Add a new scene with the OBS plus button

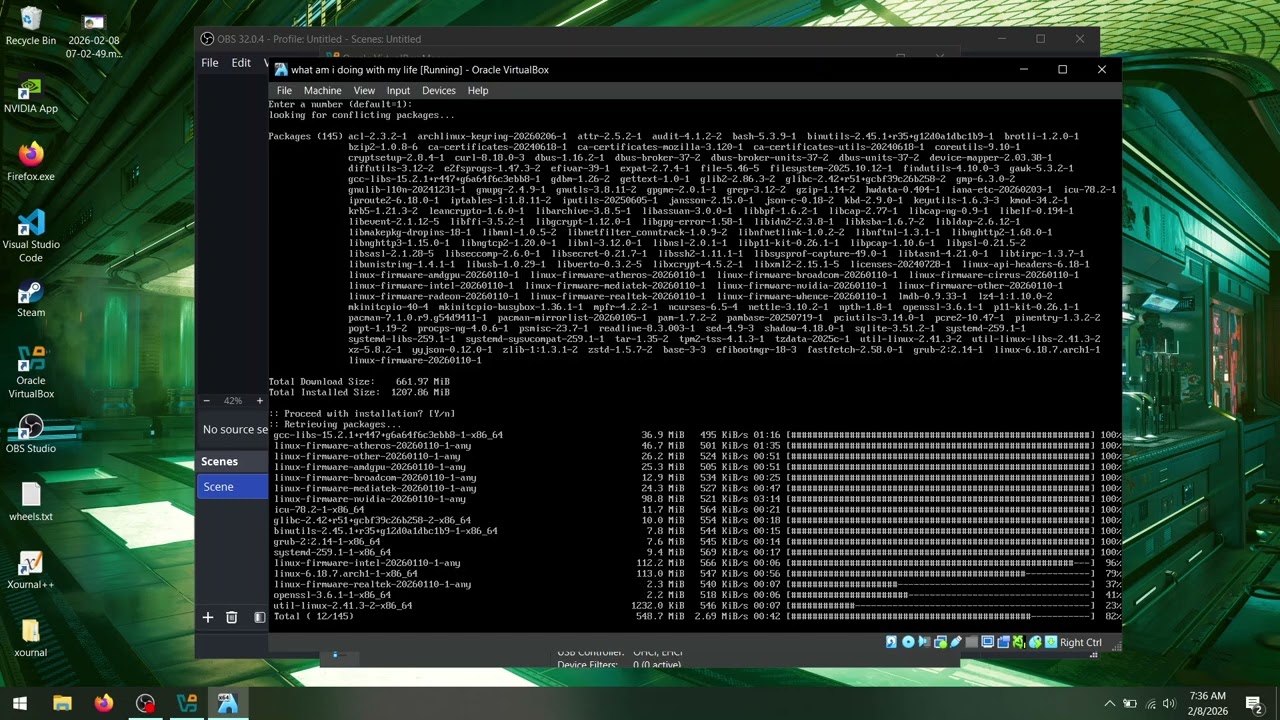208,618
